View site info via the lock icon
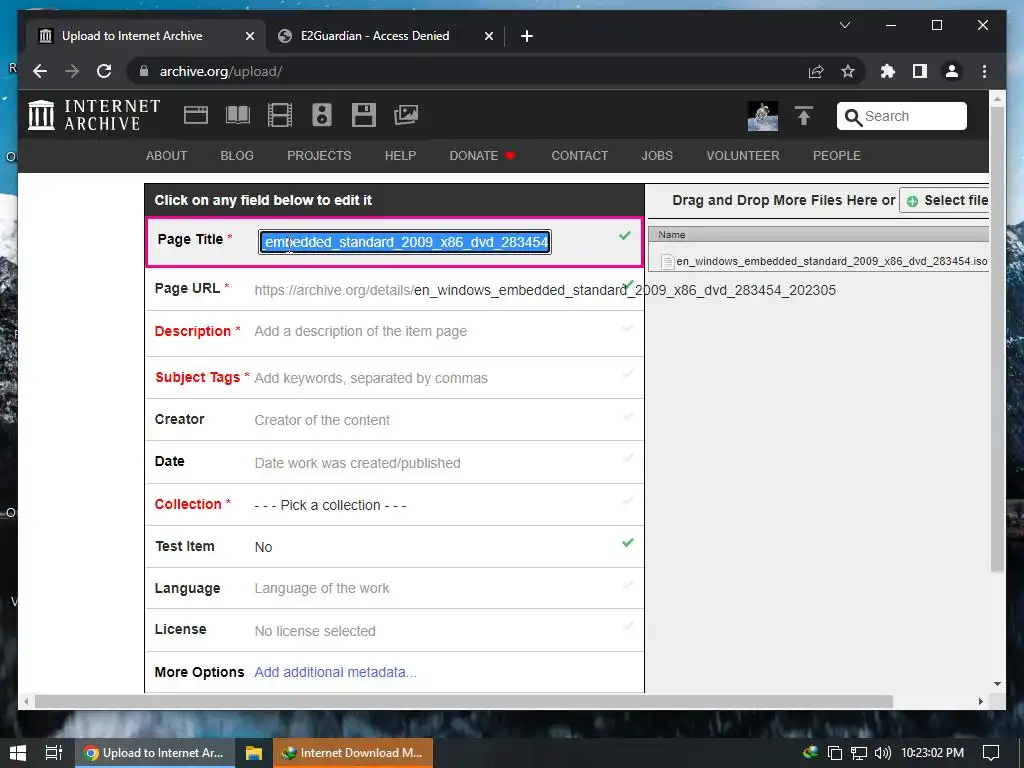This screenshot has width=1024, height=768. click(143, 71)
